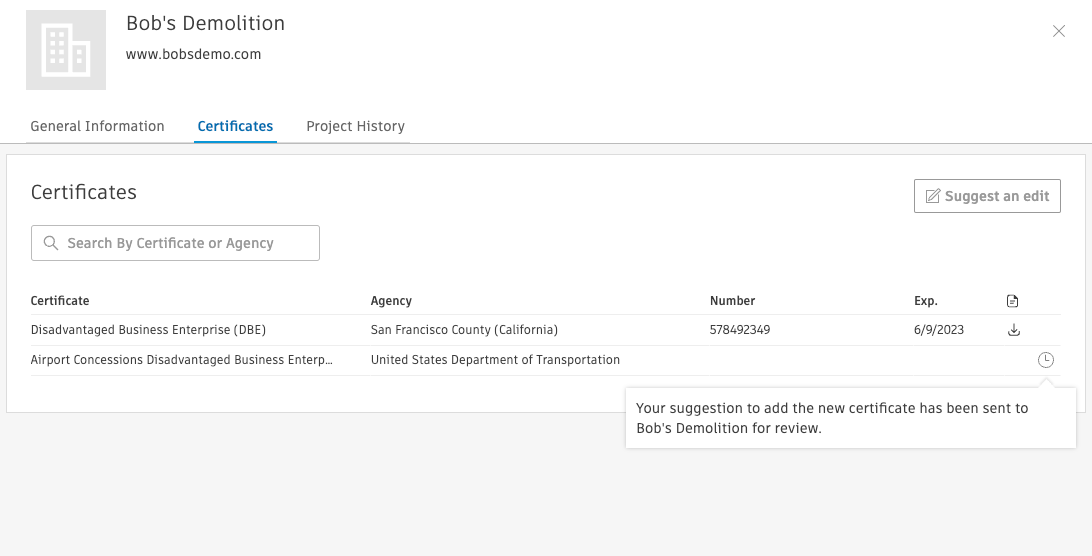Viewport: 1092px width, 556px height.
Task: Click the magnifying glass search icon
Action: click(50, 243)
